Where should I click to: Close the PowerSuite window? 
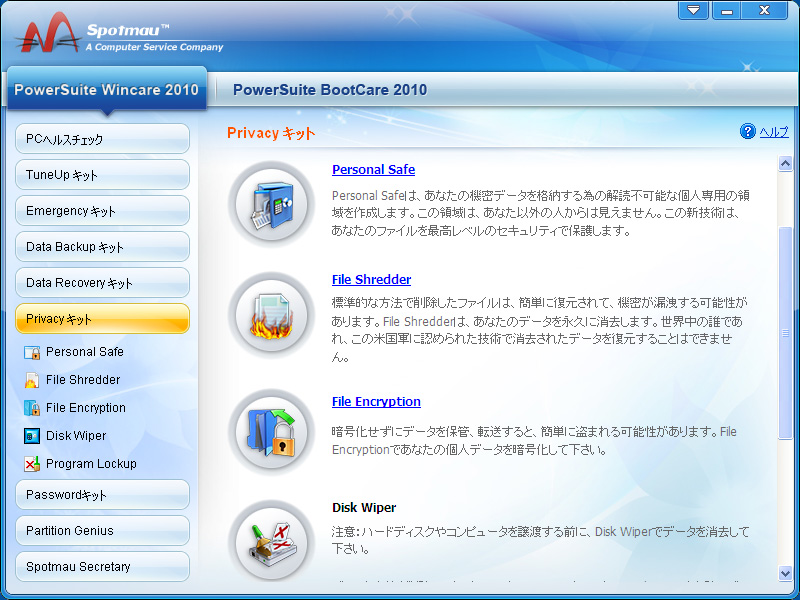coord(764,10)
